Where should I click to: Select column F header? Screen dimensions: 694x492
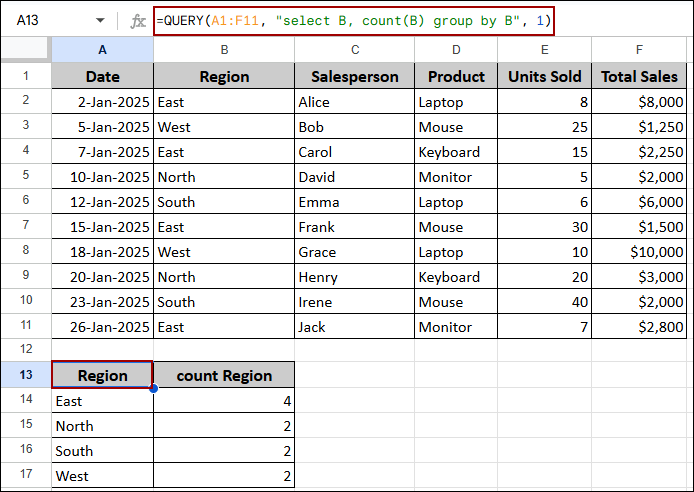pos(639,50)
